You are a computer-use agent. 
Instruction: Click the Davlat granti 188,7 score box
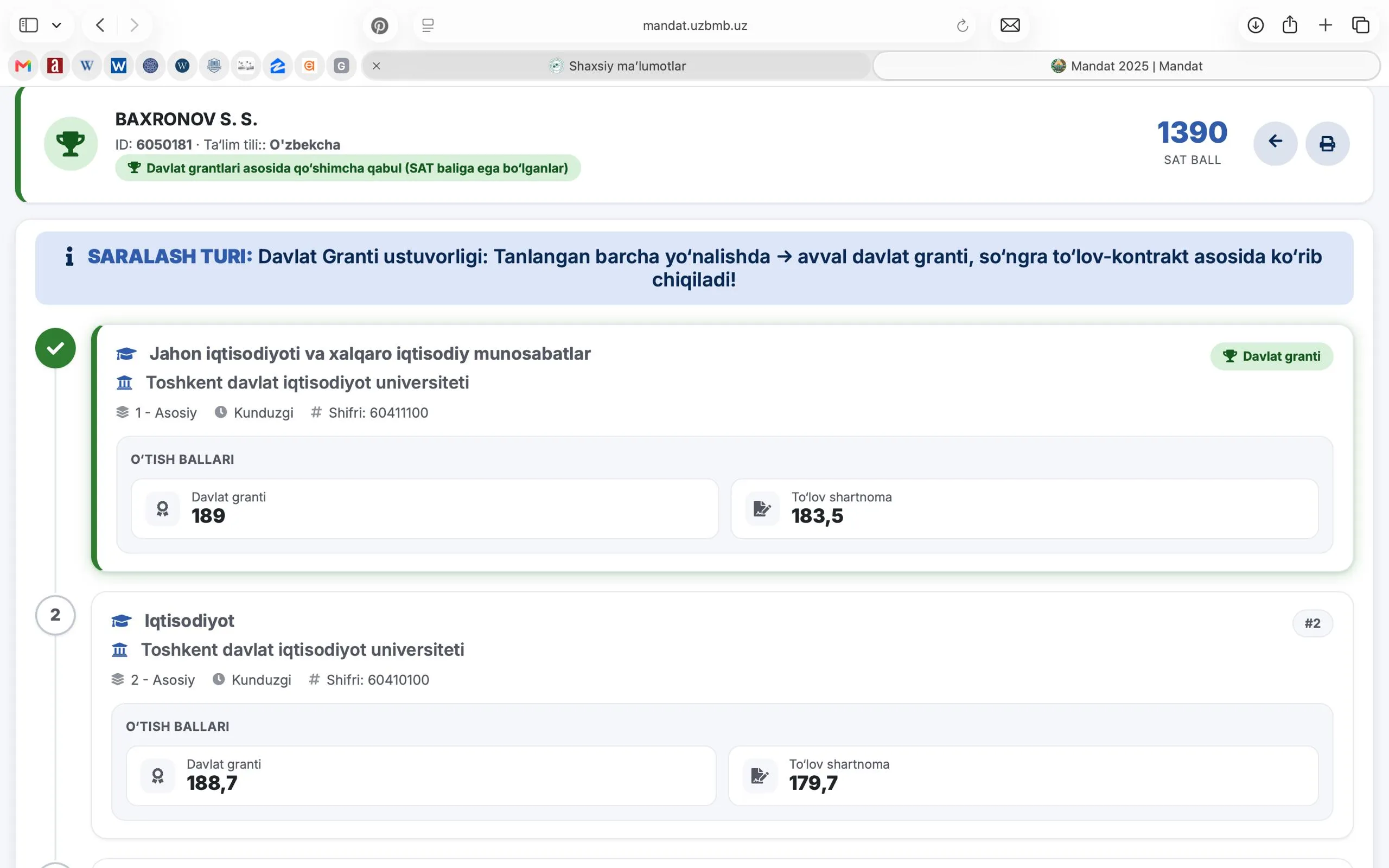(x=420, y=776)
